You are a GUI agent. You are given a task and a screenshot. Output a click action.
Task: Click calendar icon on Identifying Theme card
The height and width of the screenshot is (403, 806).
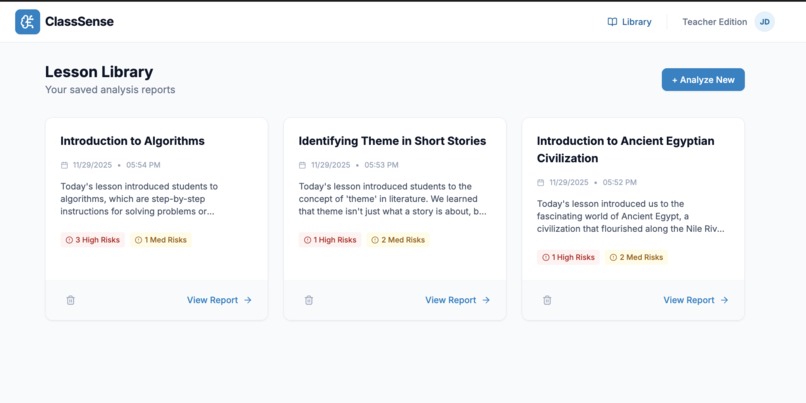303,165
